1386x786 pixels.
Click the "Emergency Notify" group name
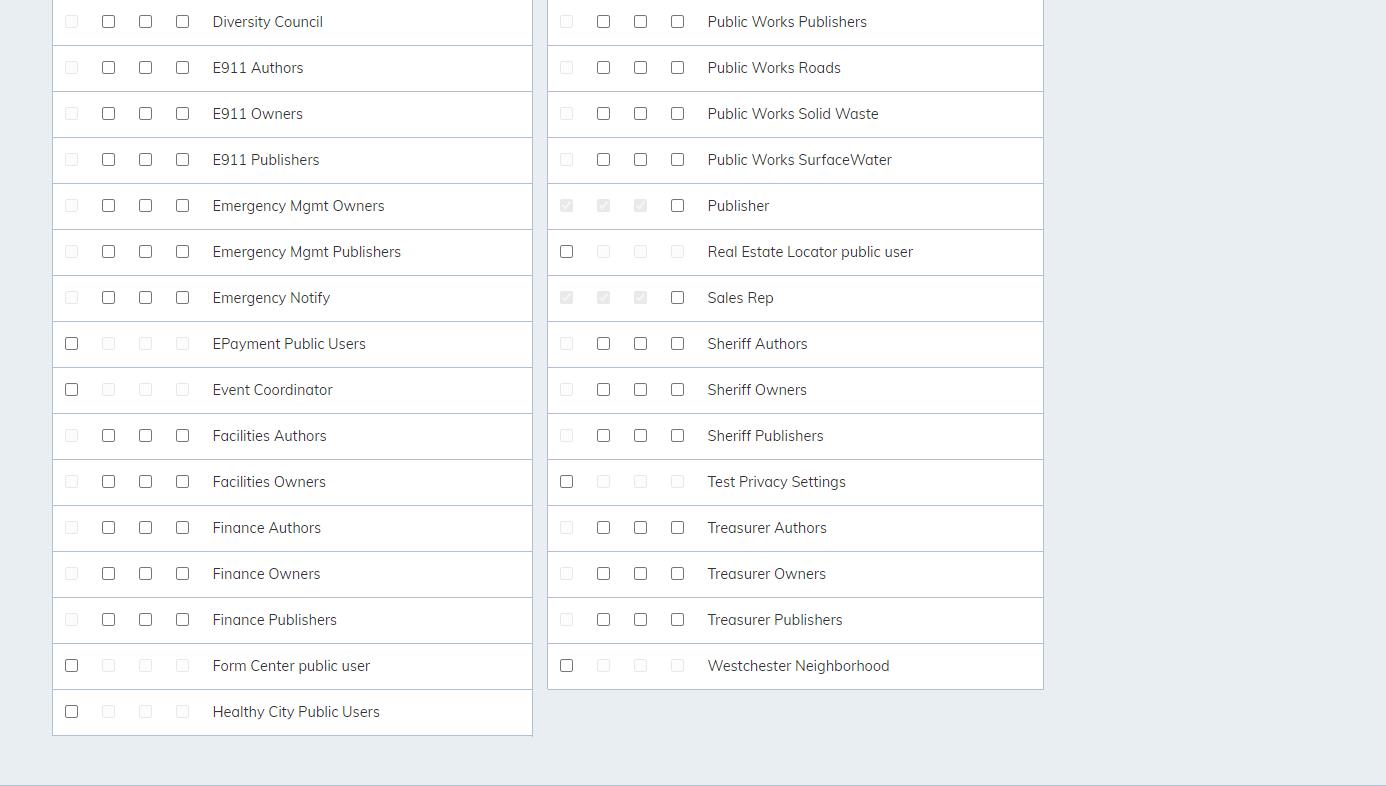pos(271,298)
